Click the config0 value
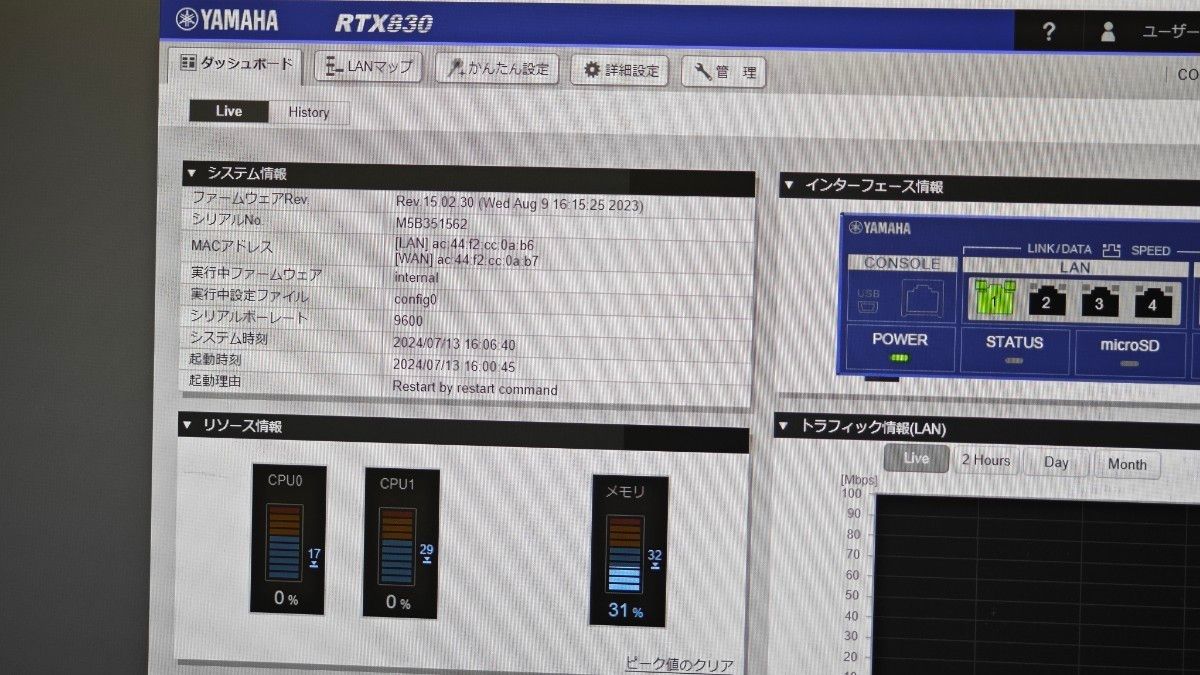1200x675 pixels. pyautogui.click(x=415, y=298)
